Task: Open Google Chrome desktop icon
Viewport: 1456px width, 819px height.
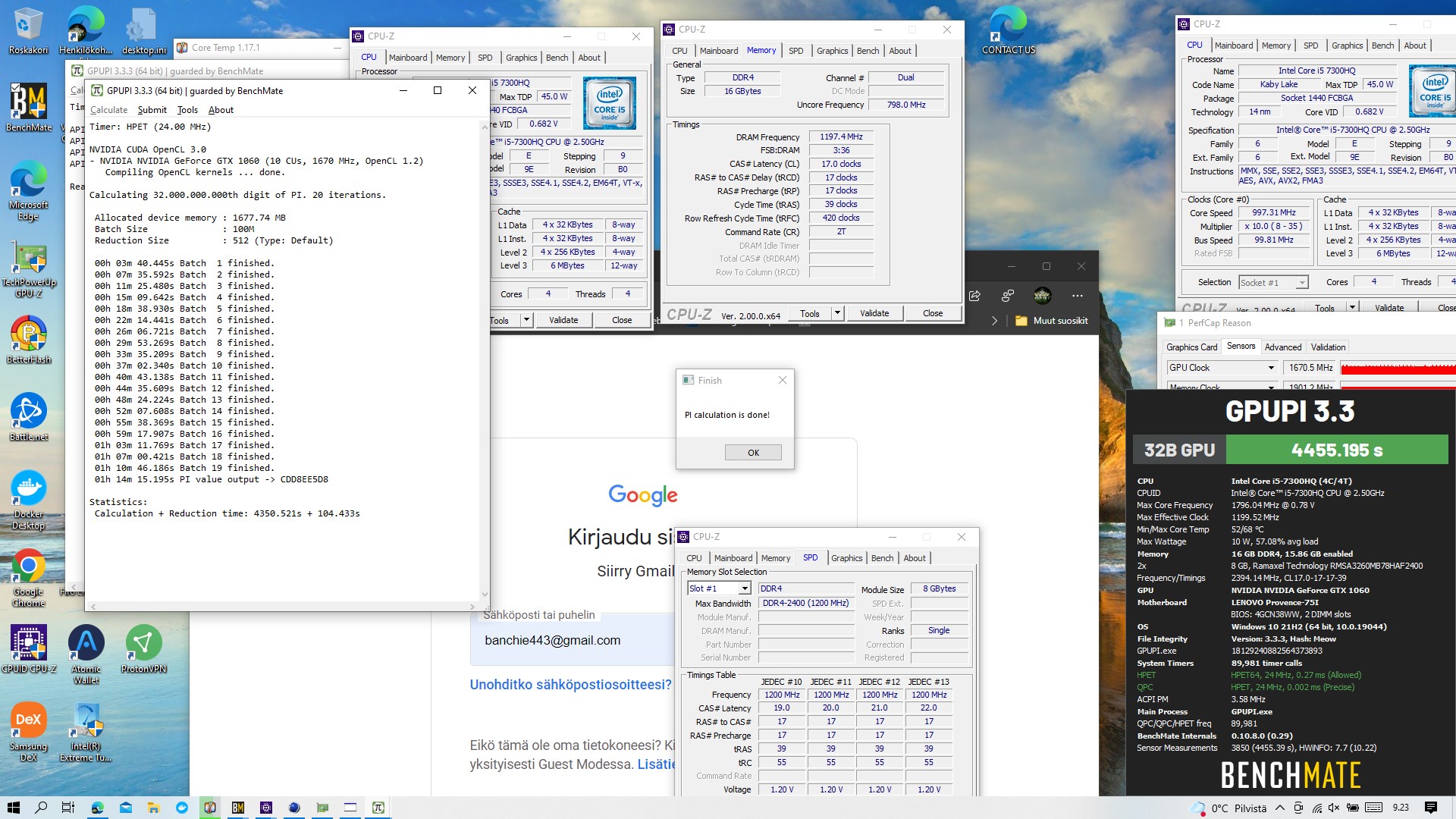Action: pyautogui.click(x=28, y=578)
